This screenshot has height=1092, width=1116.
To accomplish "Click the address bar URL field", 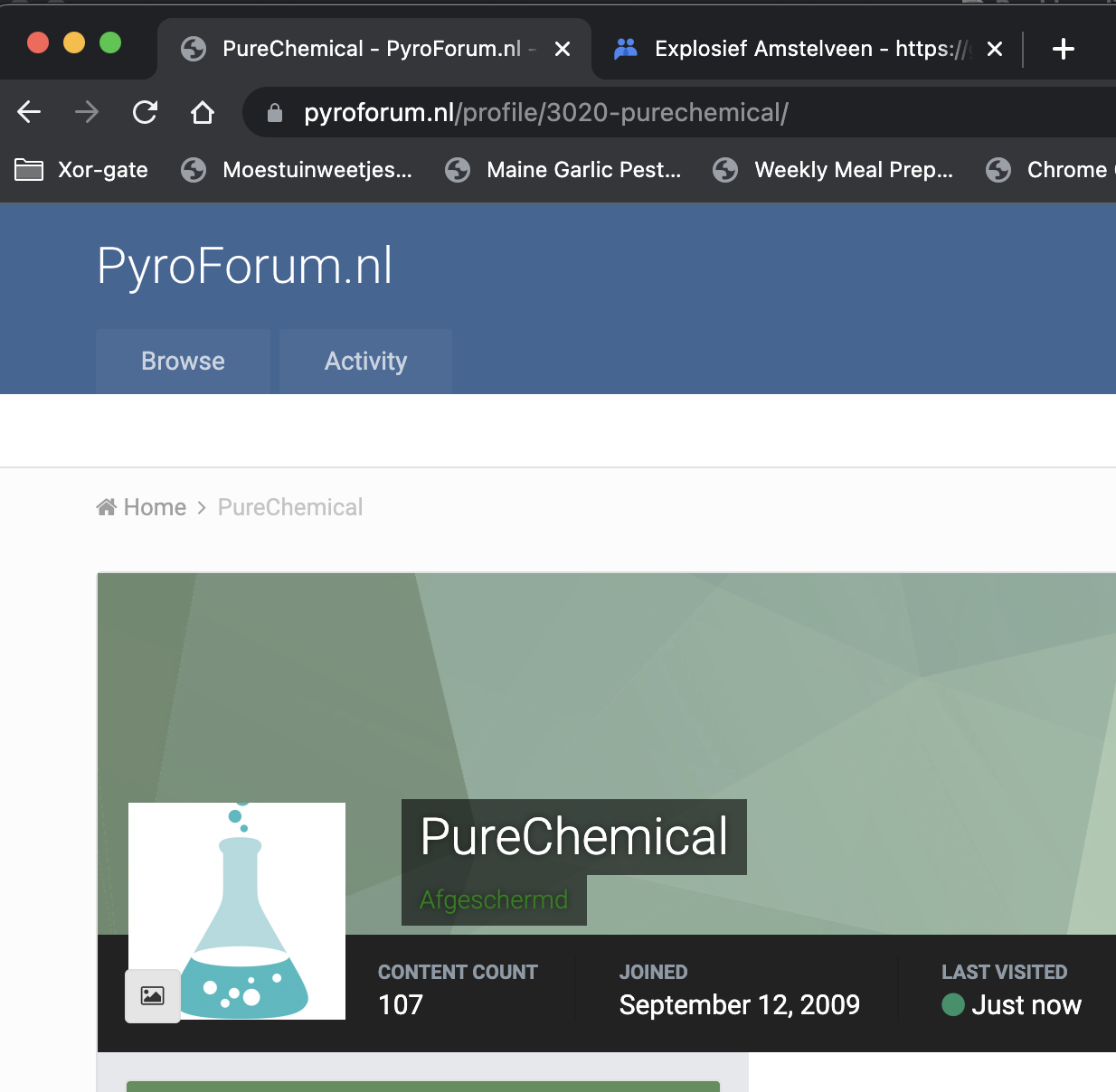I will [x=633, y=112].
